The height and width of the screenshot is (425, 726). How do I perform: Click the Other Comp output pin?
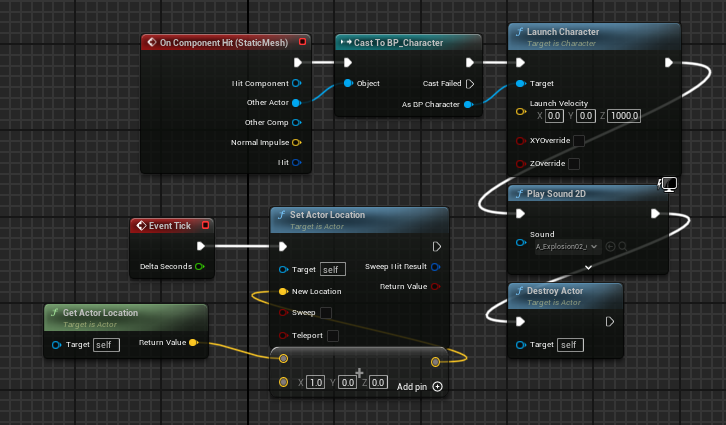[297, 123]
